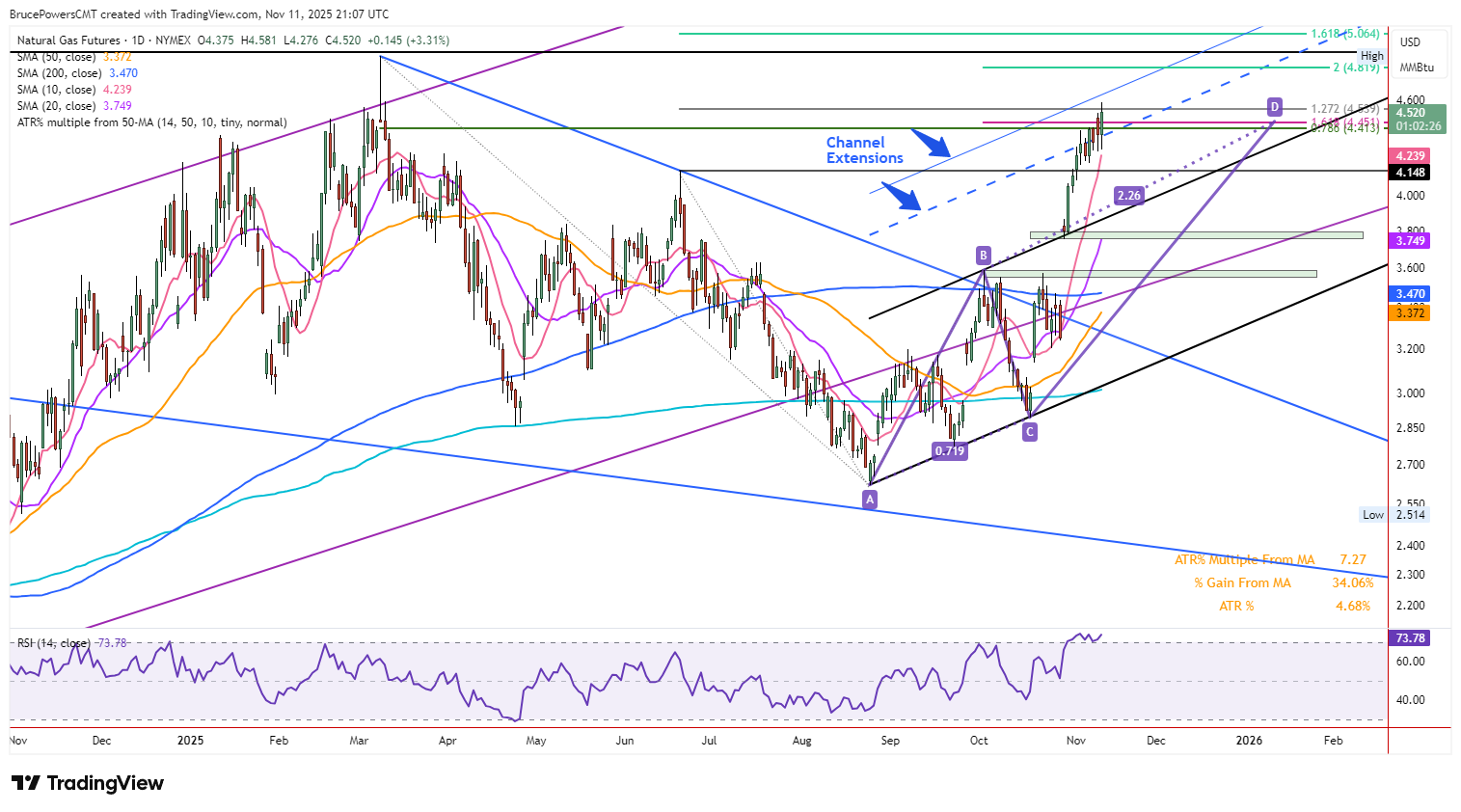This screenshot has height=812, width=1461.
Task: Click Aug on the time axis
Action: (x=801, y=741)
